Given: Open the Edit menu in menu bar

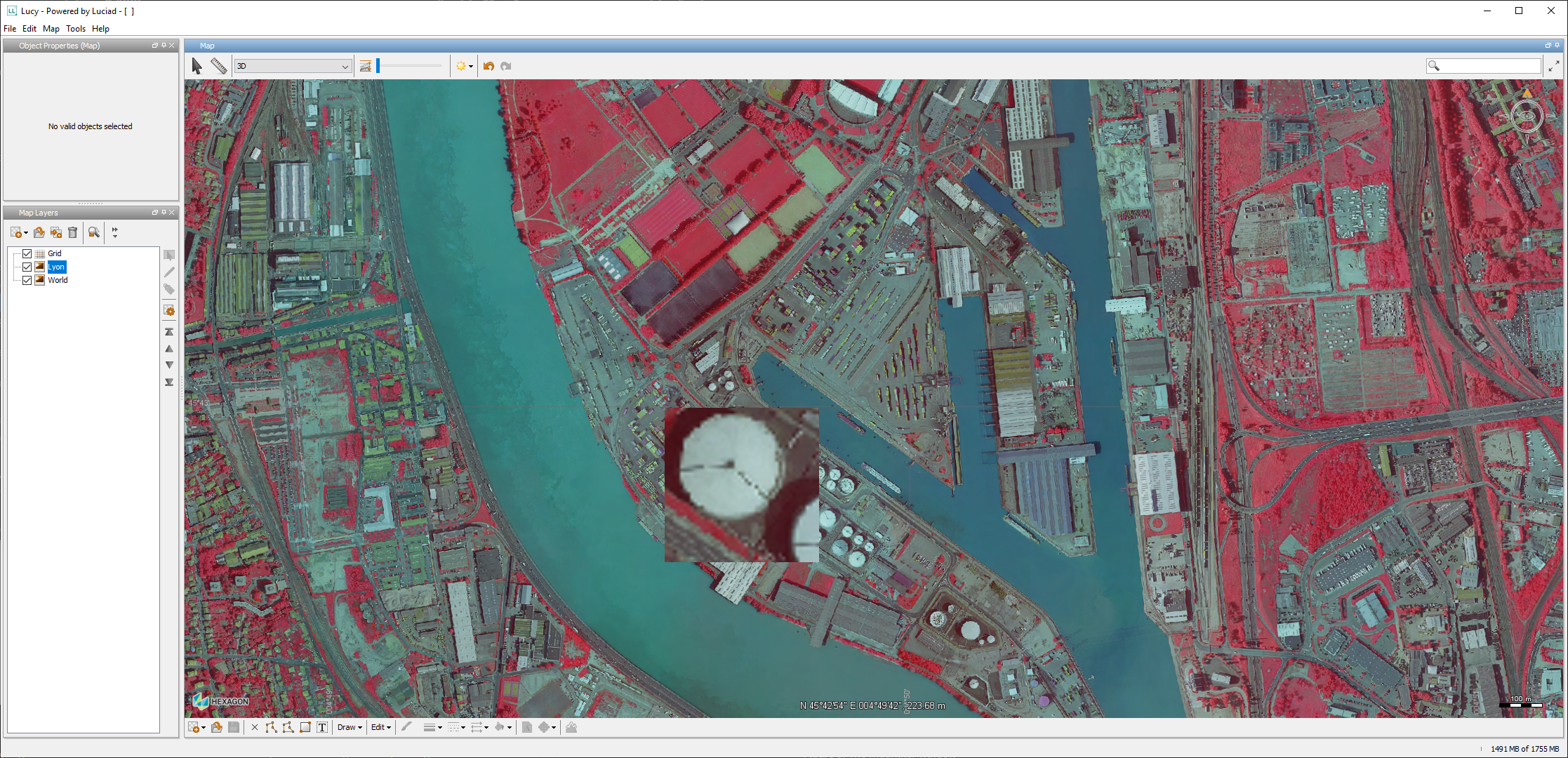Looking at the screenshot, I should (x=29, y=29).
